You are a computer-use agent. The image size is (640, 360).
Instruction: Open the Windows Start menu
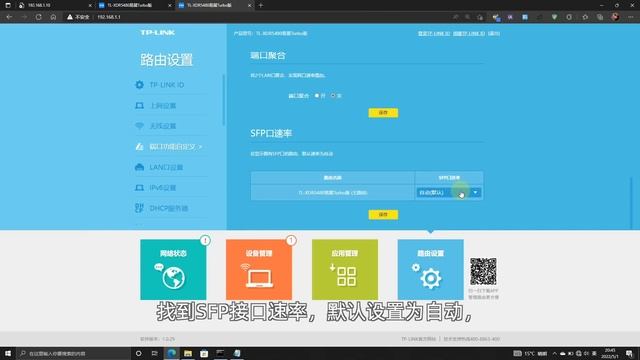(8, 353)
